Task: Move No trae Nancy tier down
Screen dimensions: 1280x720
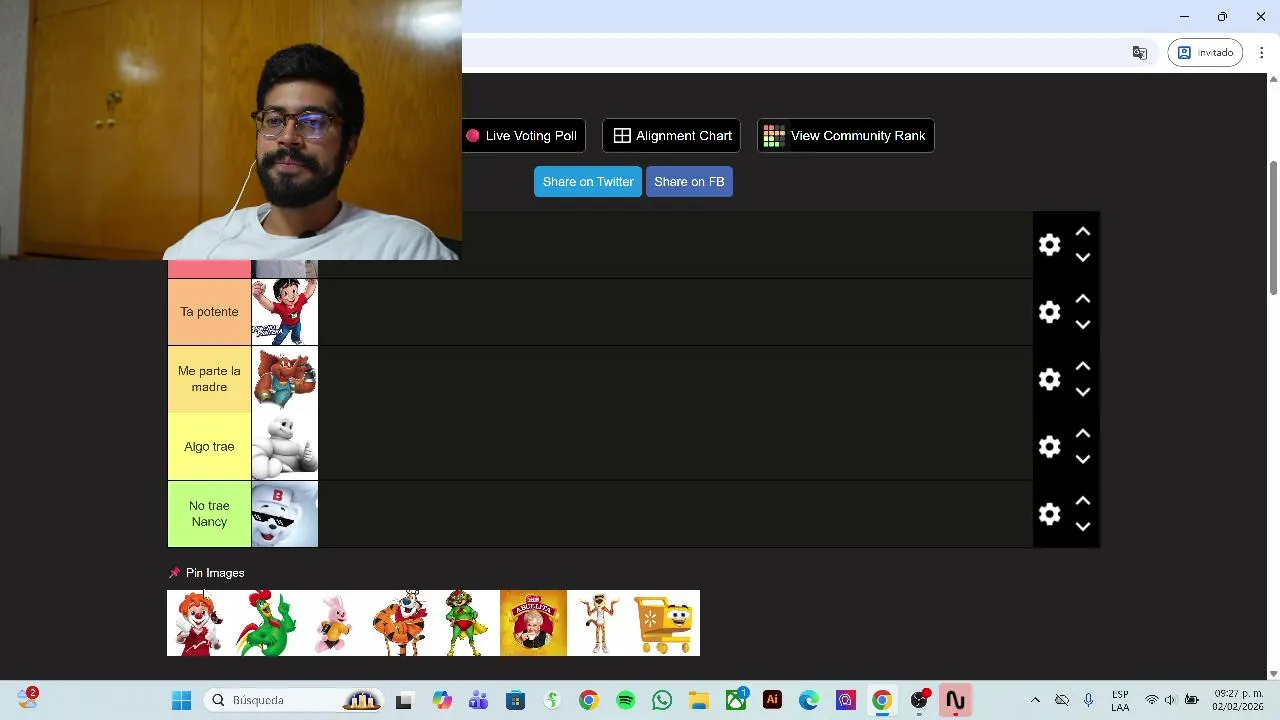Action: click(x=1083, y=527)
